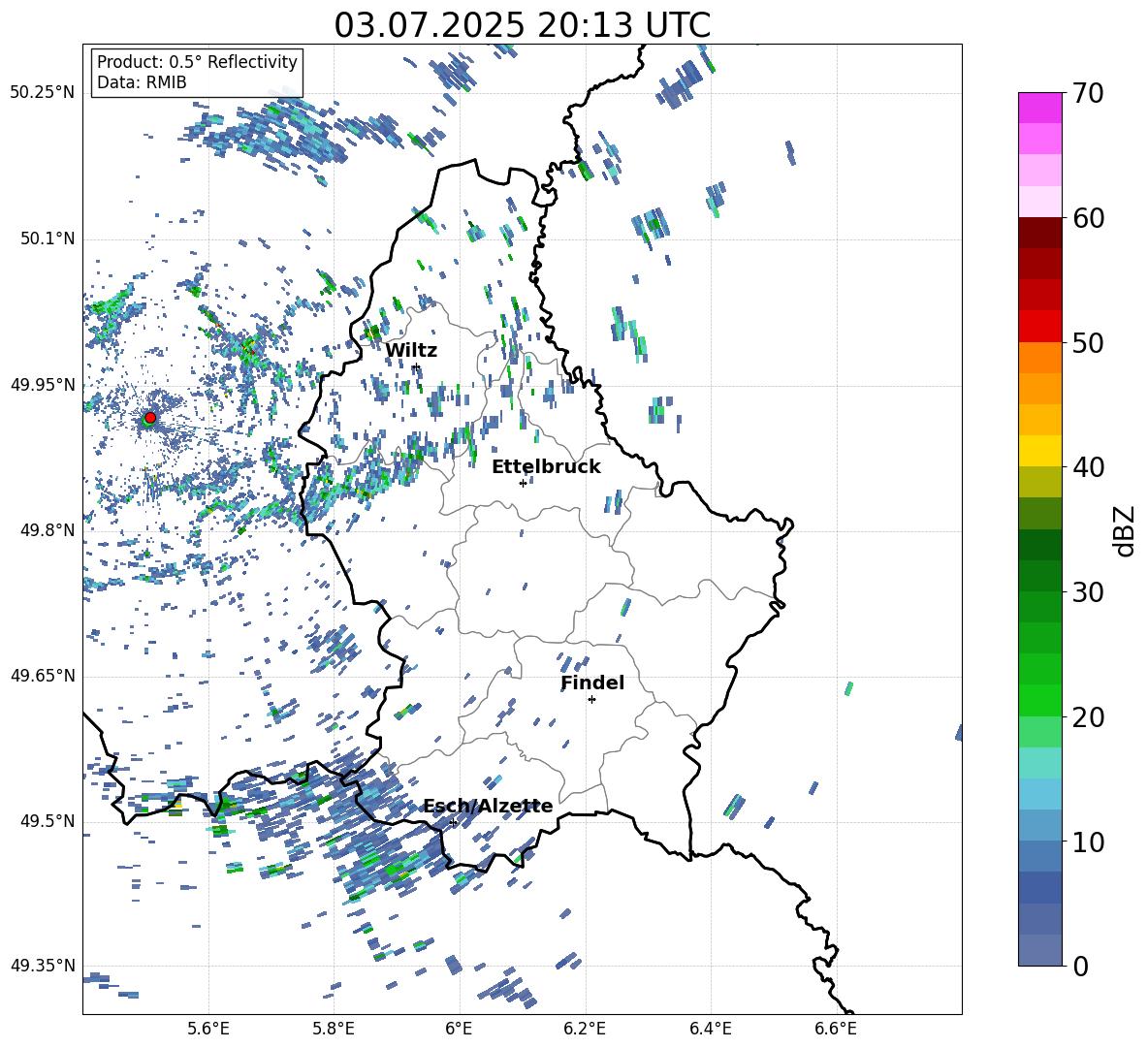Click the dBZ colorbar label
This screenshot has height=1048, width=1148.
(x=1126, y=530)
